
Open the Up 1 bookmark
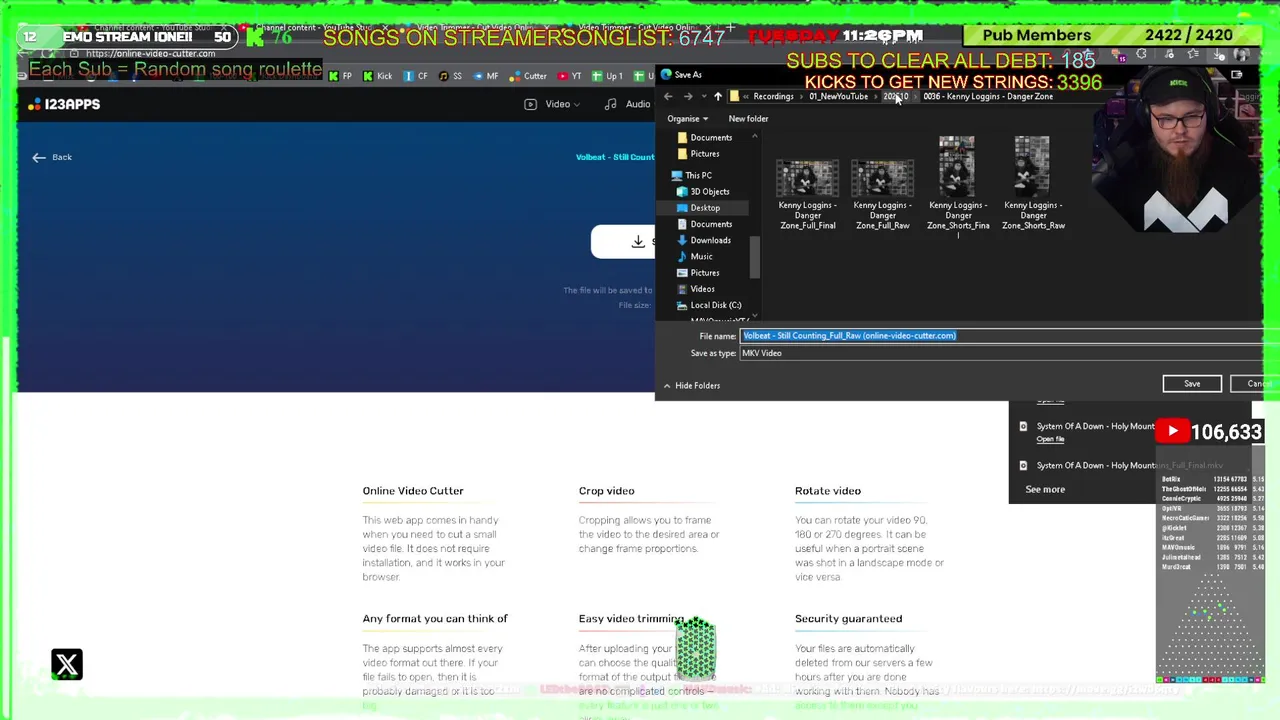coord(607,76)
